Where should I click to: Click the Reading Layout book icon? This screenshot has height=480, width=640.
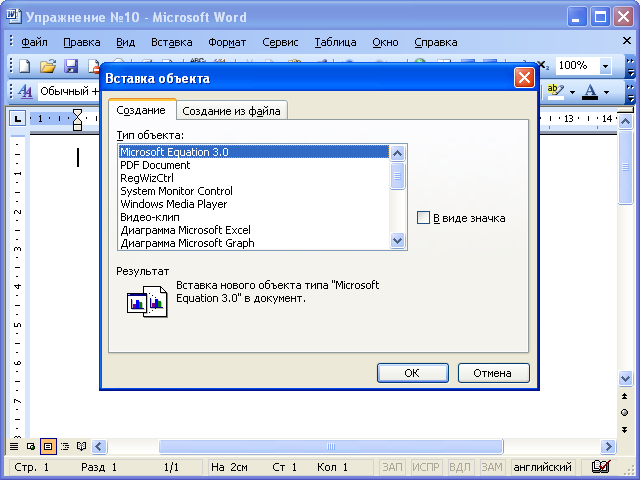(x=82, y=447)
